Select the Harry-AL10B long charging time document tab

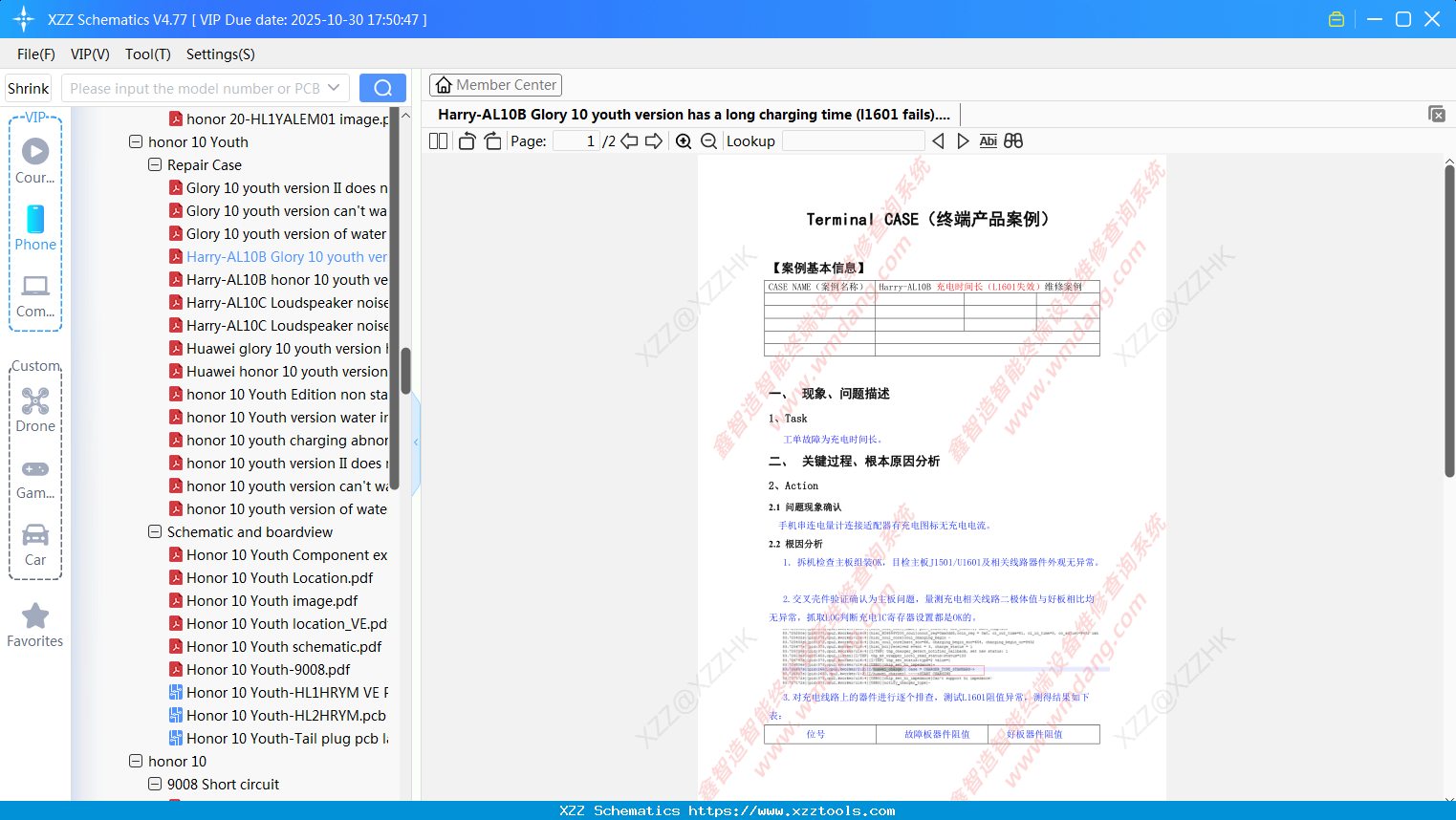[694, 115]
